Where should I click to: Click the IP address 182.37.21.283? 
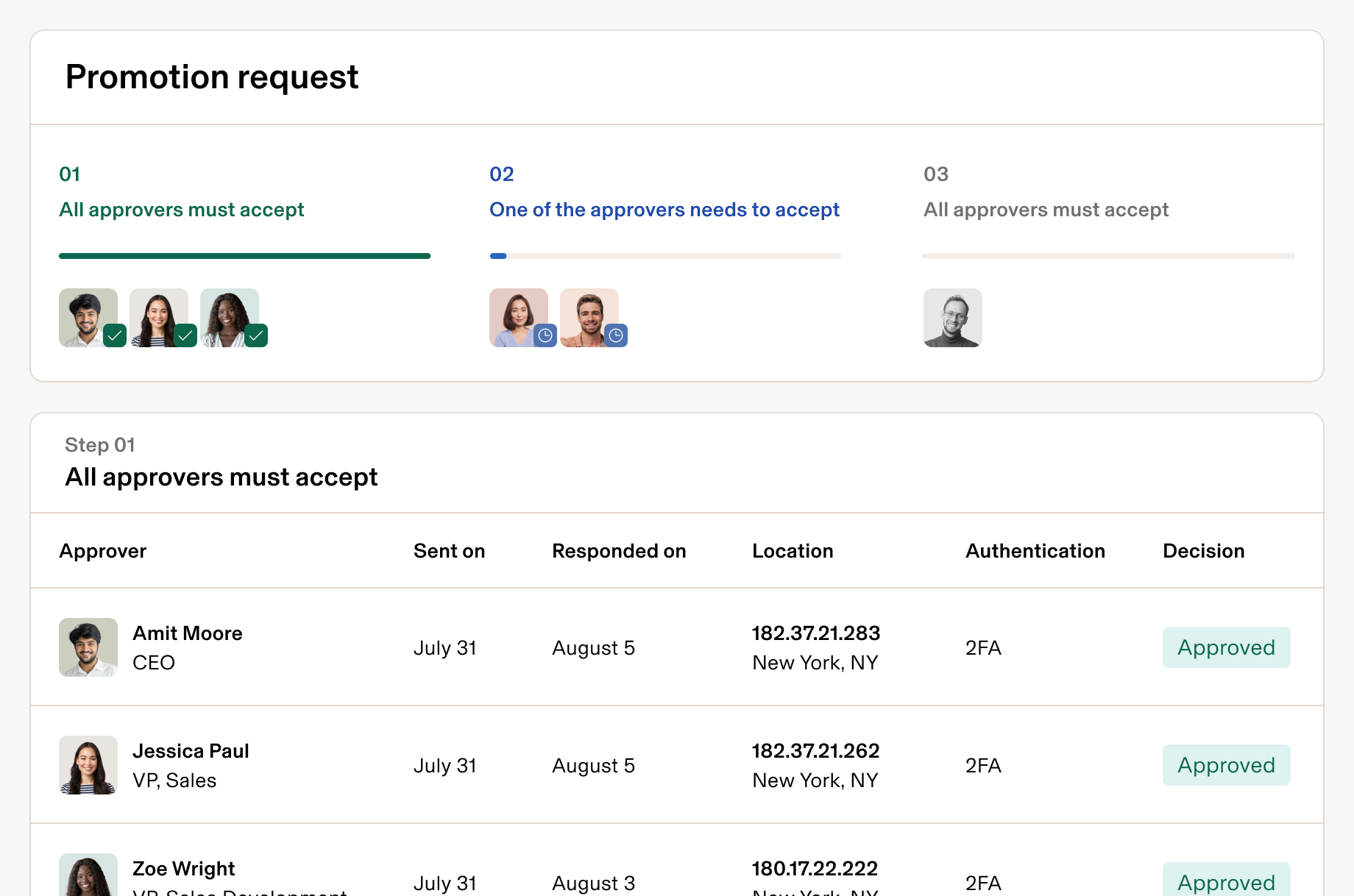815,633
